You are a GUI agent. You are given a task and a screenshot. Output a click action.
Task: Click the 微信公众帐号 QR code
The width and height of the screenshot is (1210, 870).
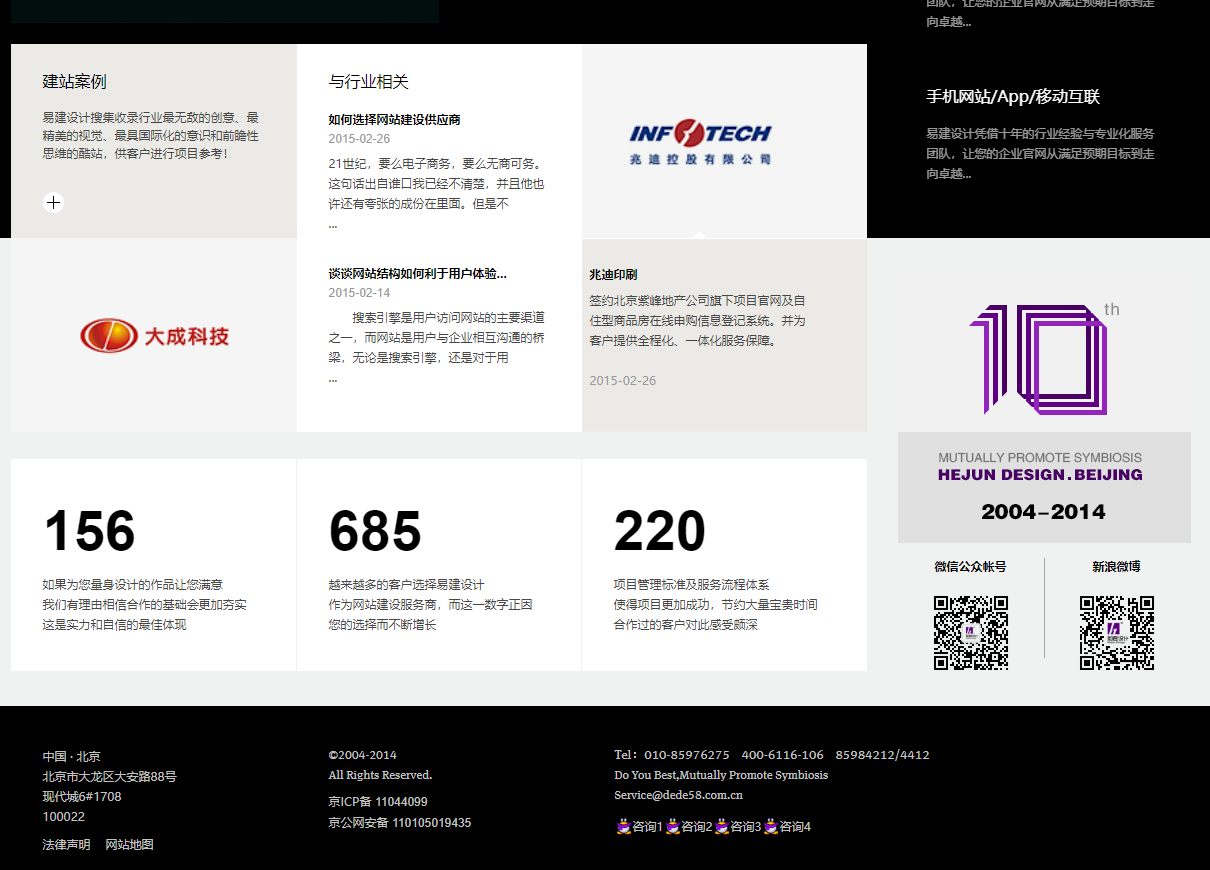point(970,633)
